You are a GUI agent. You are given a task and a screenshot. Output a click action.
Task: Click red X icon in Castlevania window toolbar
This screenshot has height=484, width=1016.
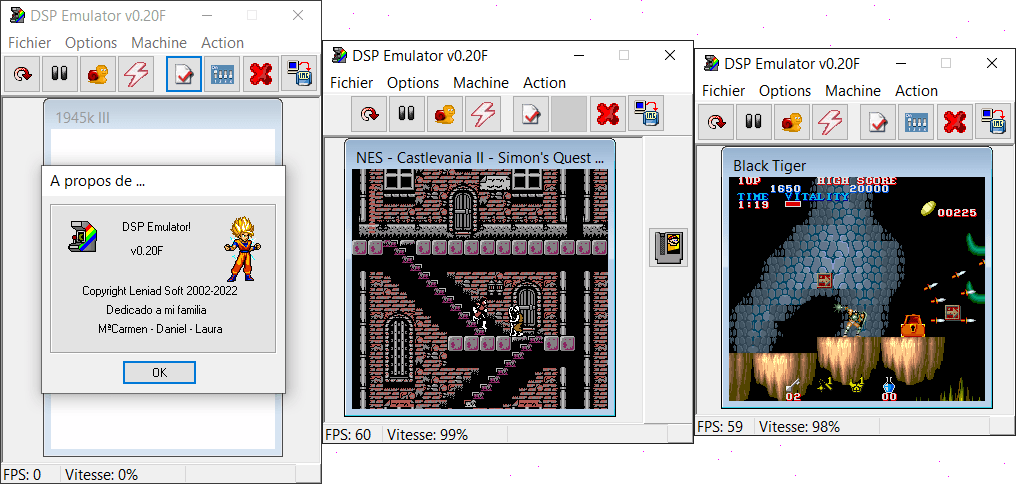click(607, 114)
